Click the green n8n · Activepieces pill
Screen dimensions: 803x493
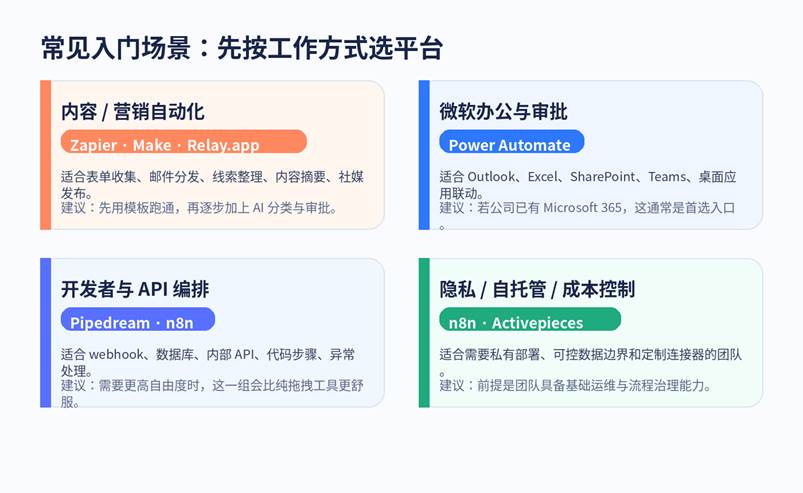point(530,321)
